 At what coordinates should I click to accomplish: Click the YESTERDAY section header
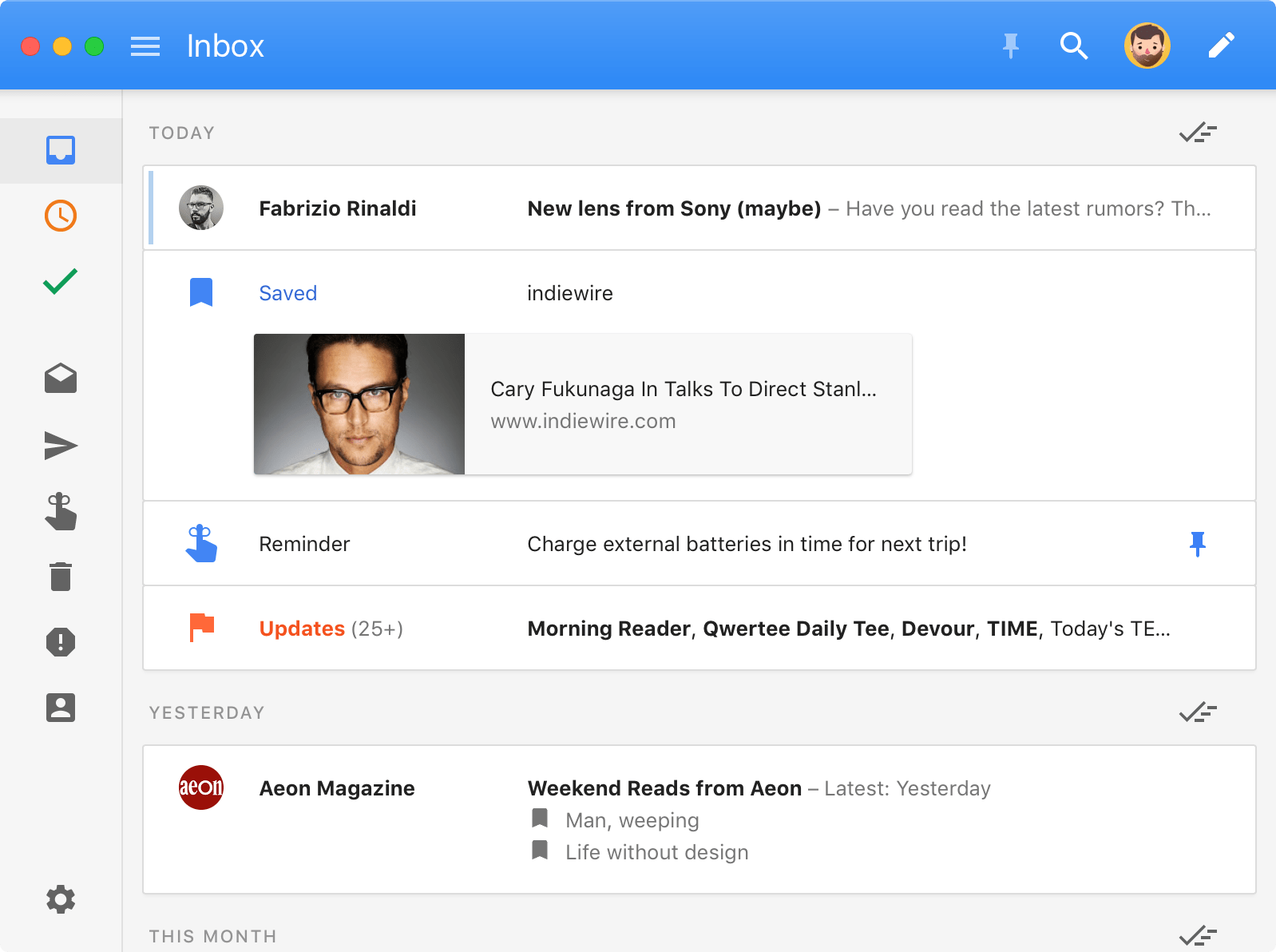pos(207,712)
